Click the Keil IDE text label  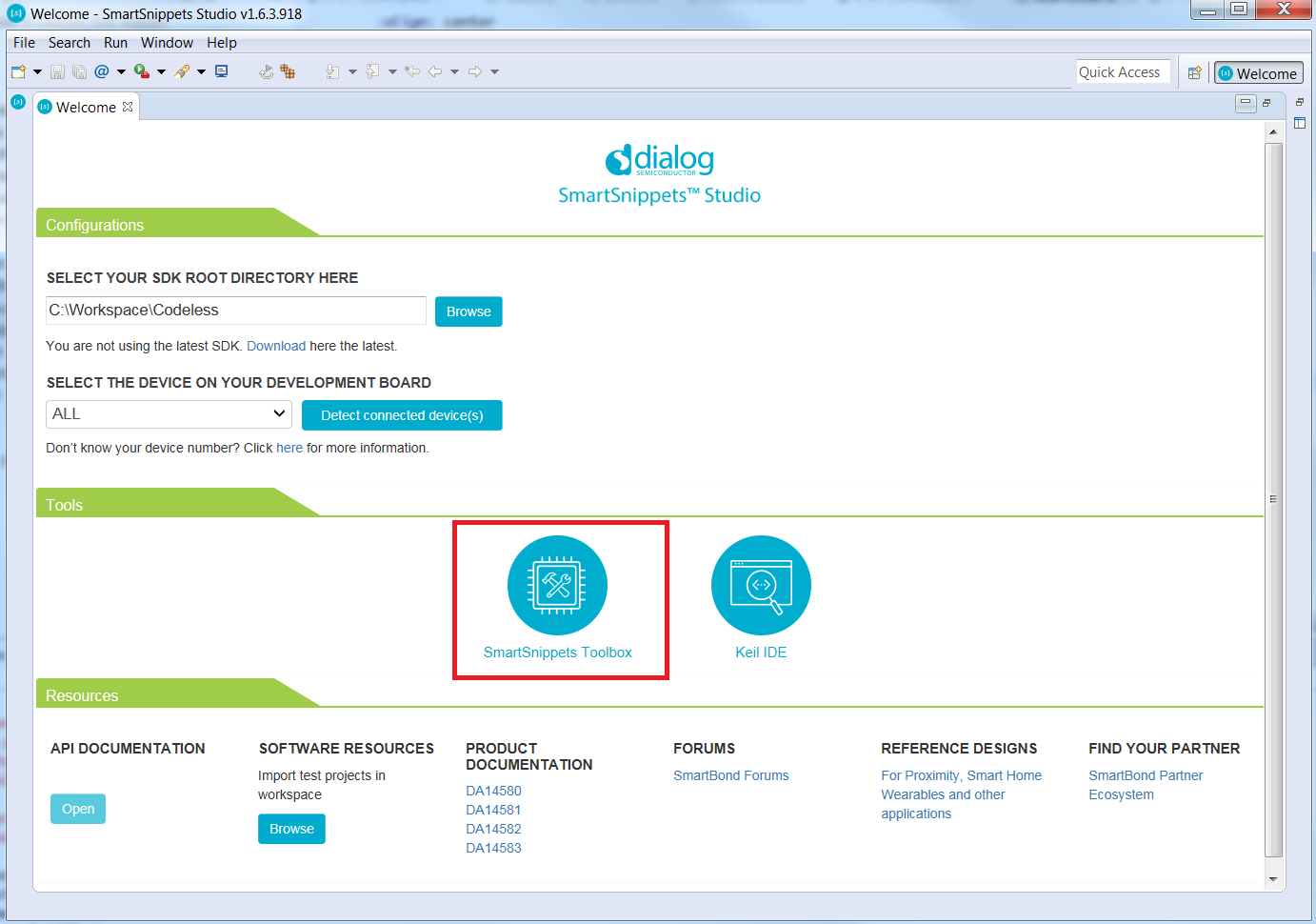(x=761, y=653)
